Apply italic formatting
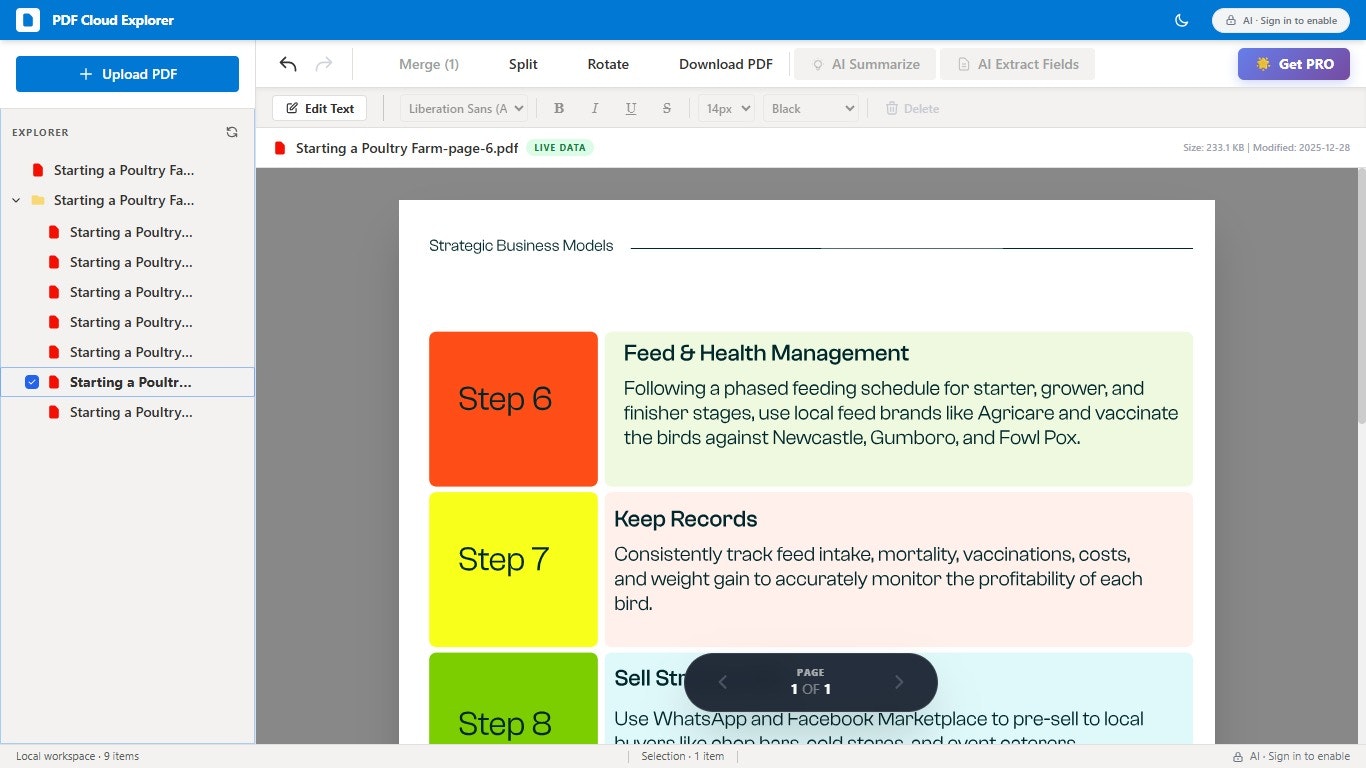This screenshot has height=768, width=1366. 595,108
